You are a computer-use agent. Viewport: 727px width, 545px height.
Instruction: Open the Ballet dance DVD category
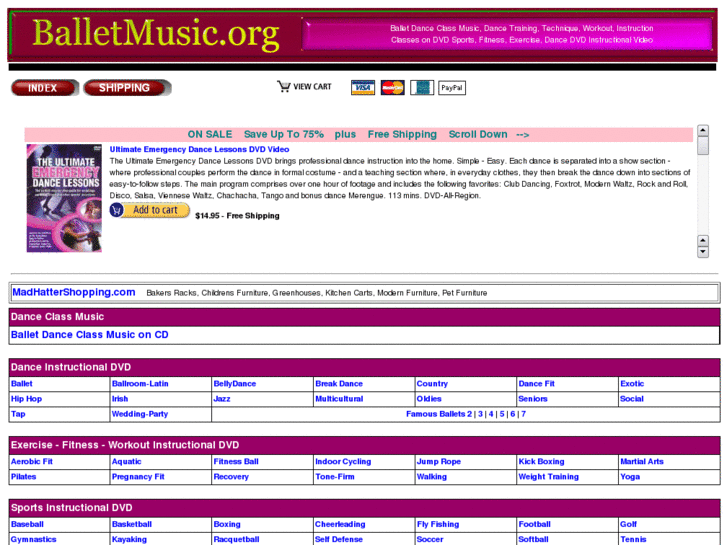pyautogui.click(x=22, y=384)
